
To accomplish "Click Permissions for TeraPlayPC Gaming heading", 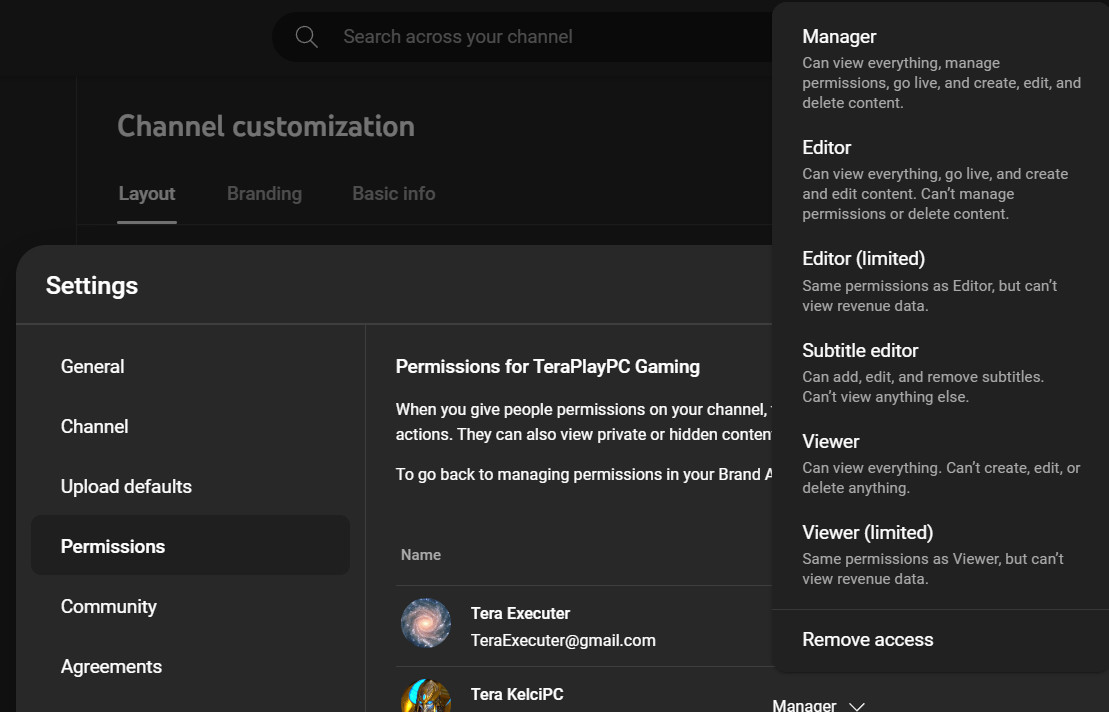I will (x=547, y=367).
